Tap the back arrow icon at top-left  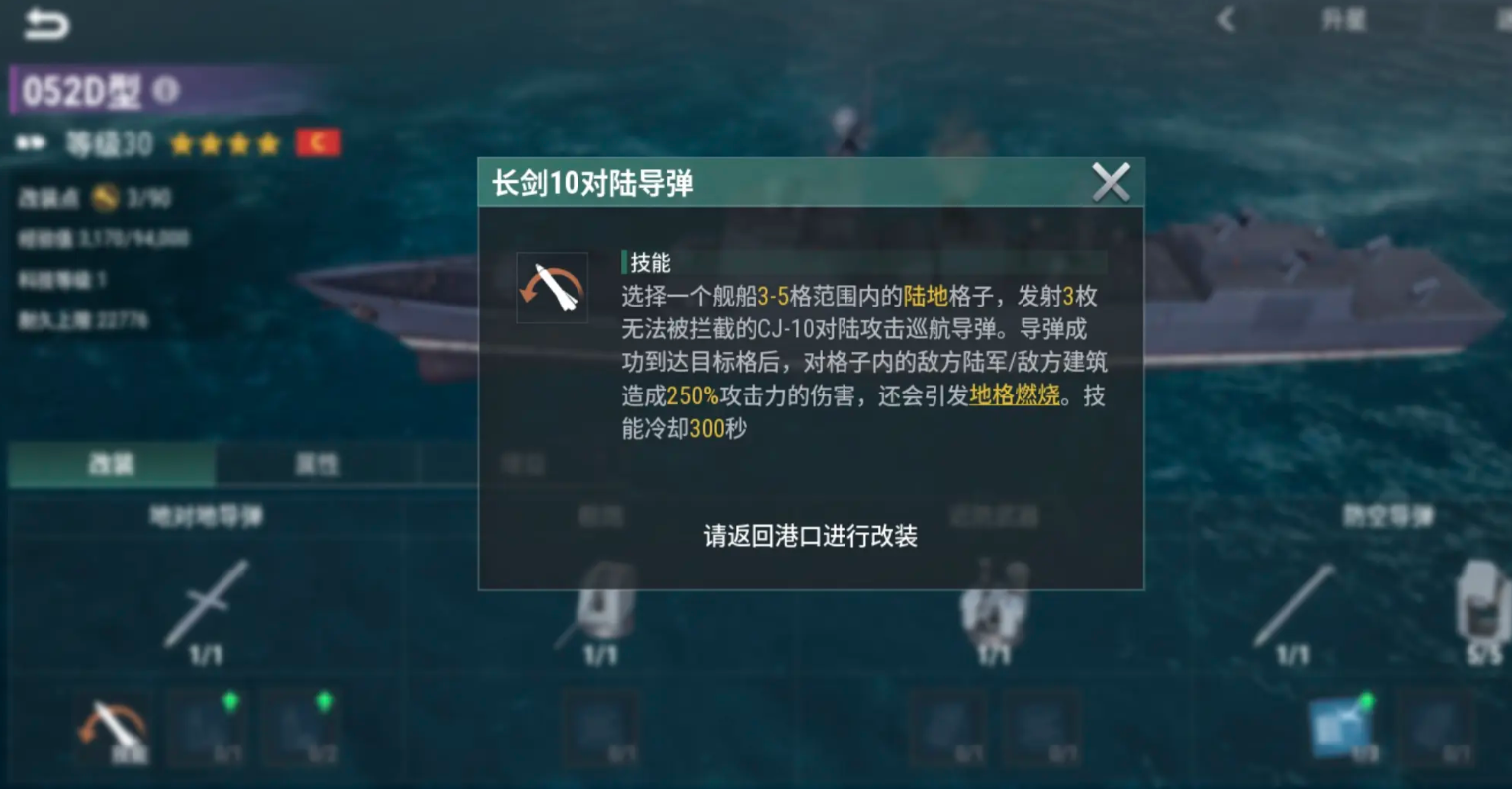click(x=46, y=23)
